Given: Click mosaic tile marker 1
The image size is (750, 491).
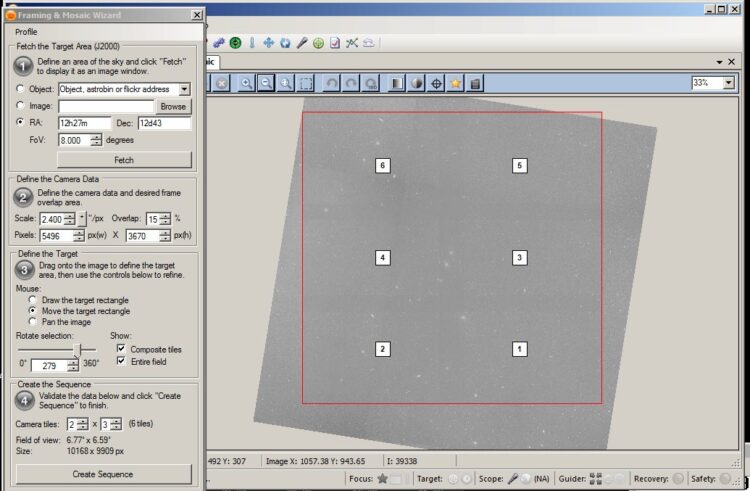Looking at the screenshot, I should 519,349.
